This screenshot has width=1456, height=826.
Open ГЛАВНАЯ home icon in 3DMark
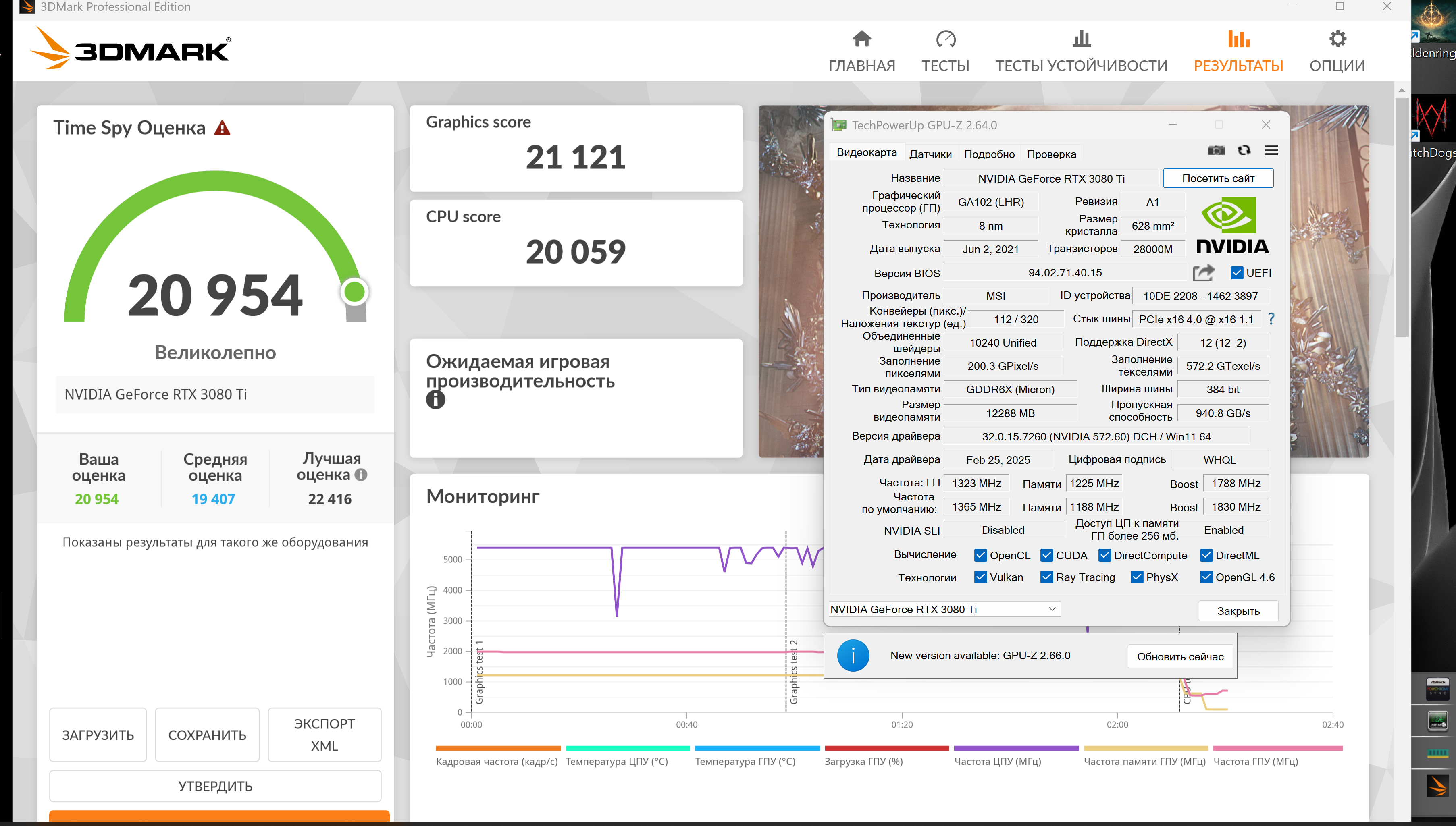click(861, 39)
